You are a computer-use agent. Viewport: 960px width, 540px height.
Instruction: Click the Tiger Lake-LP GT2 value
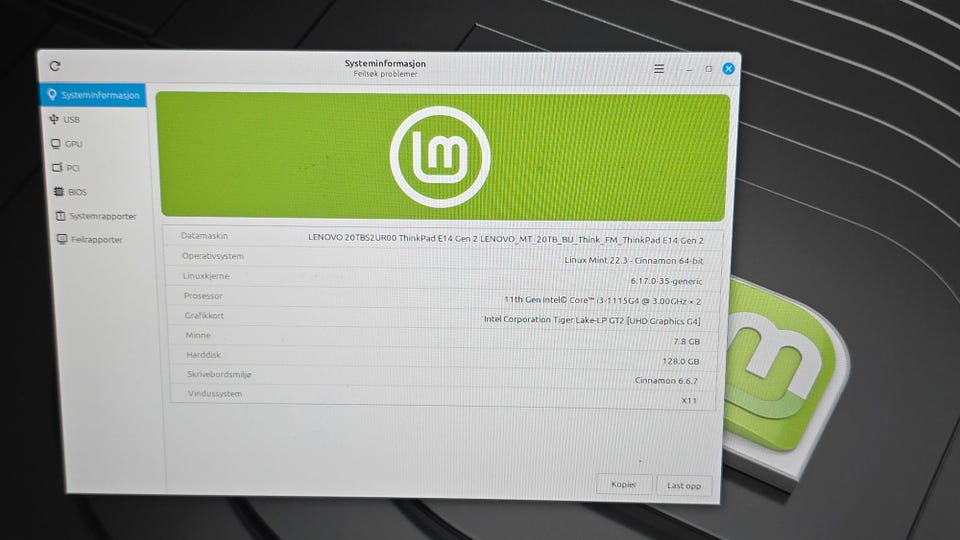click(592, 320)
